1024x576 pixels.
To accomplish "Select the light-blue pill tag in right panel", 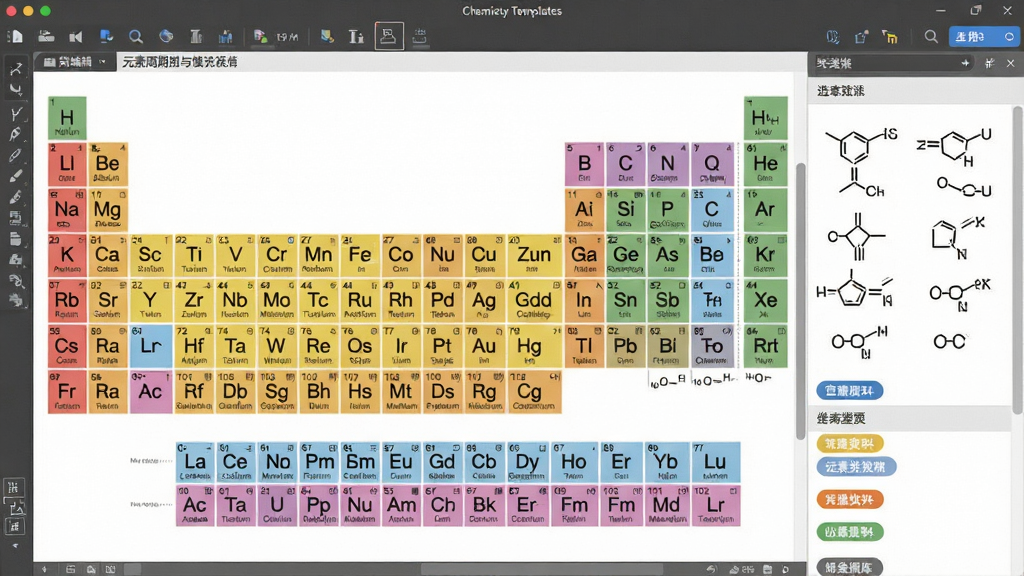I will [856, 467].
